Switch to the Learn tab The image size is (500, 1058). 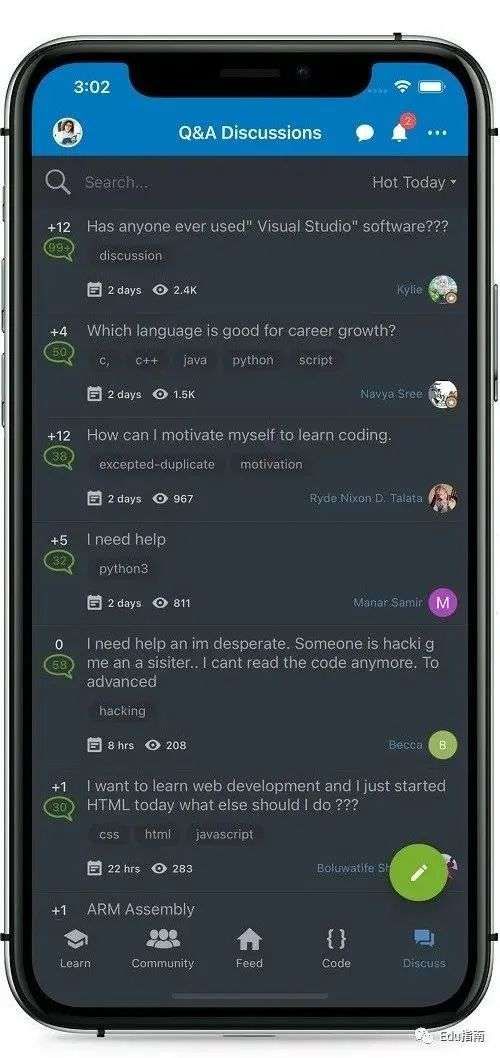(75, 948)
